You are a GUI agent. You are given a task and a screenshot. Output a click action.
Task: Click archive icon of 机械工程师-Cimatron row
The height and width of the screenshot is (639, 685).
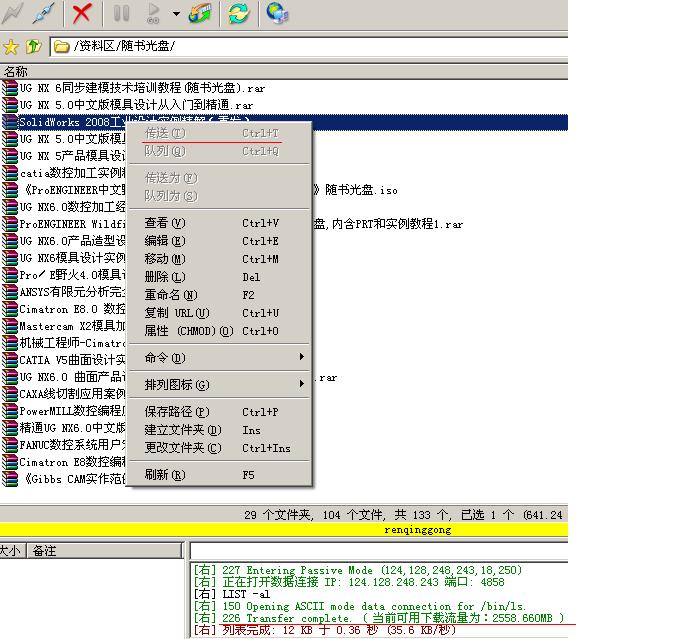10,343
